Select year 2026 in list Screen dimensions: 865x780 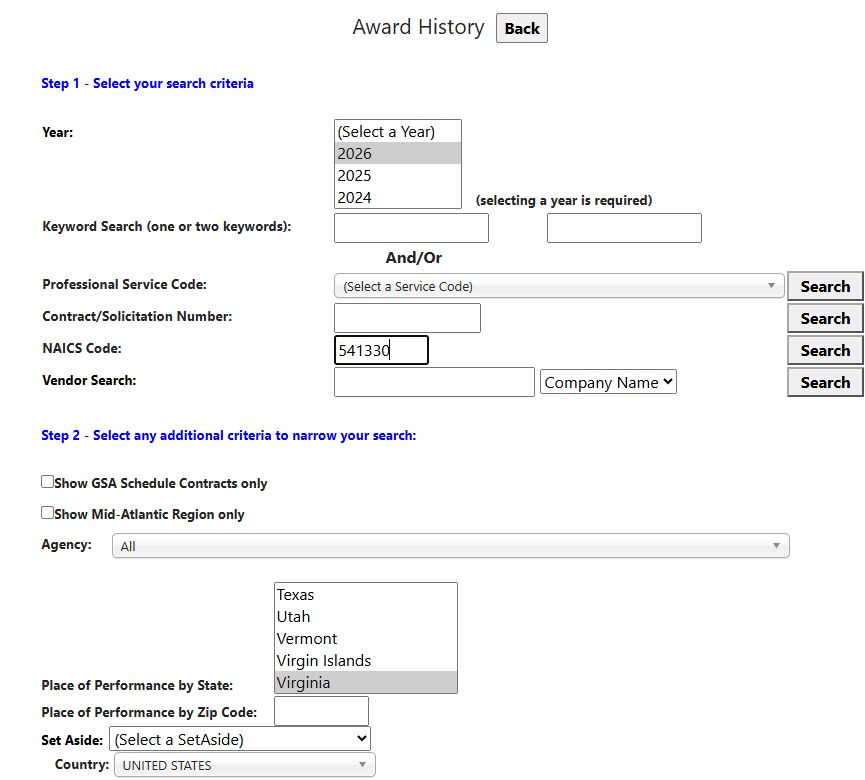click(x=397, y=153)
